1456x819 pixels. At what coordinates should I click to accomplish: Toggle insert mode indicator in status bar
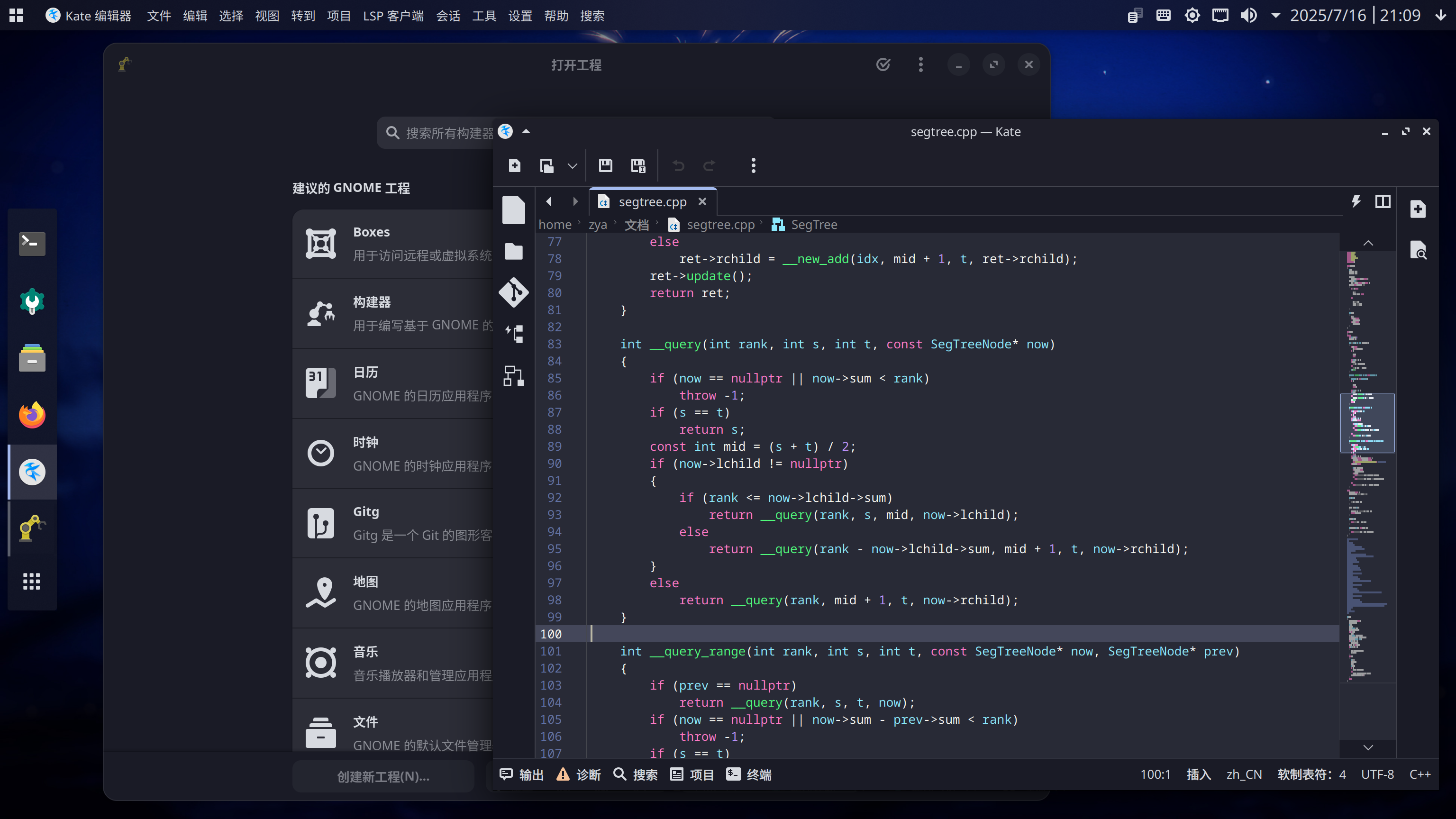[1198, 774]
